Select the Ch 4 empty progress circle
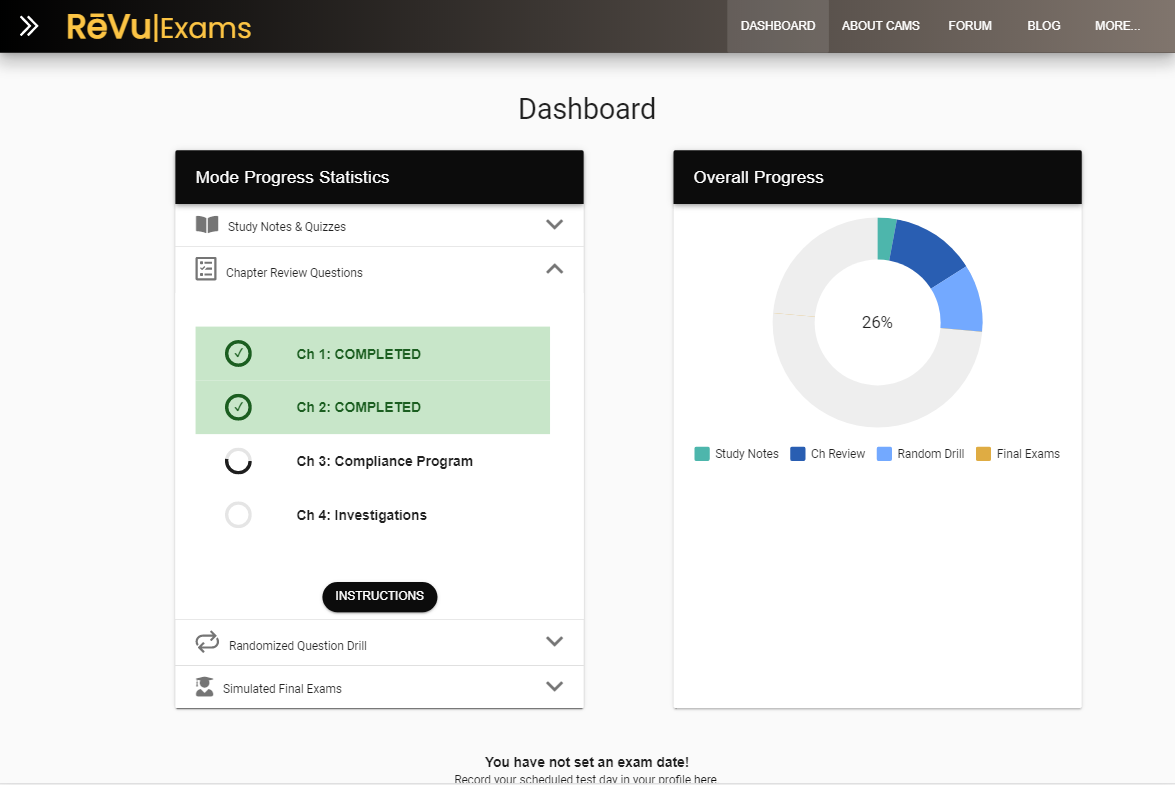The width and height of the screenshot is (1175, 785). coord(238,515)
